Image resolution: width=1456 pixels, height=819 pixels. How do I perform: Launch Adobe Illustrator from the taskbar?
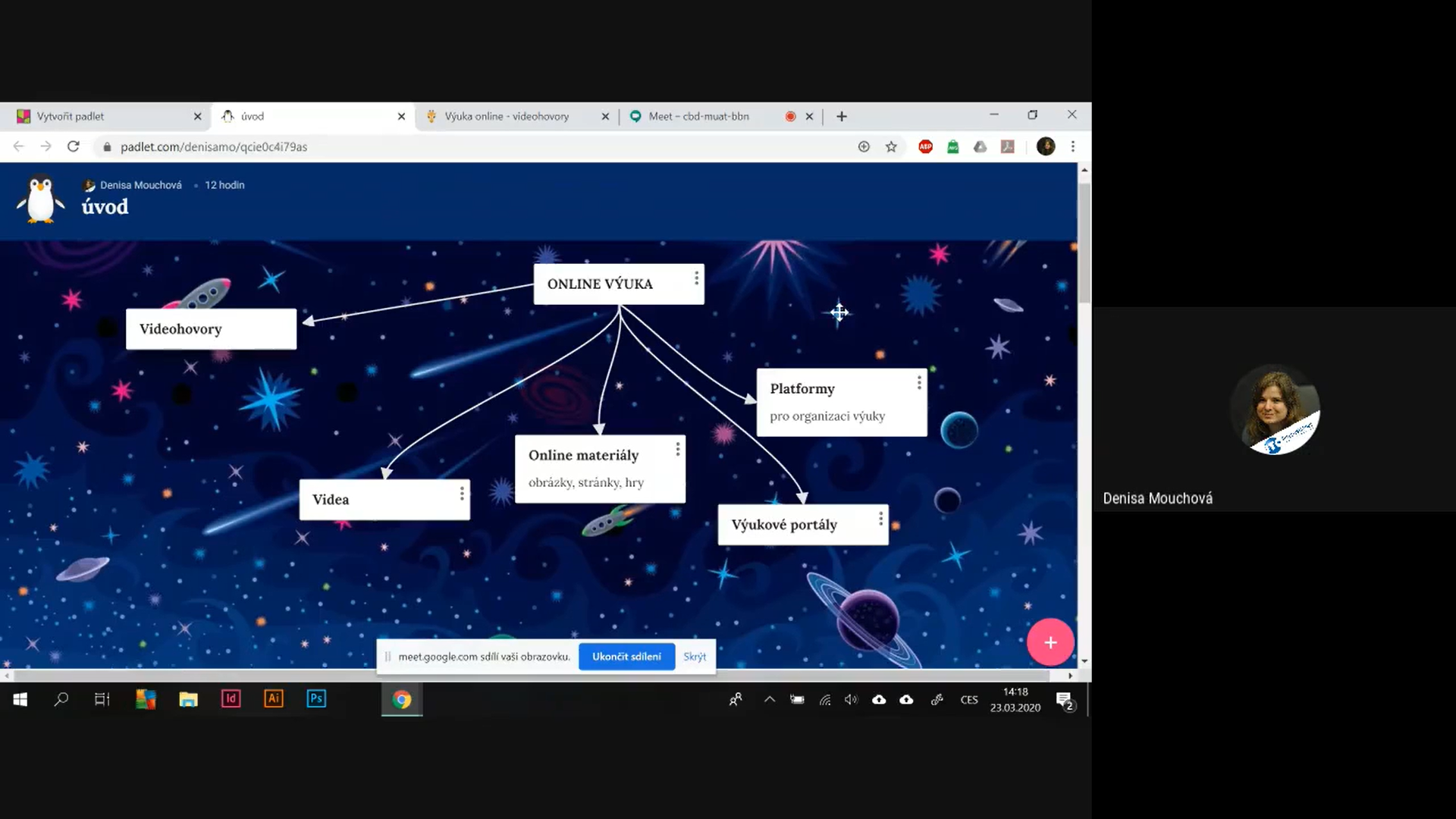pyautogui.click(x=274, y=698)
